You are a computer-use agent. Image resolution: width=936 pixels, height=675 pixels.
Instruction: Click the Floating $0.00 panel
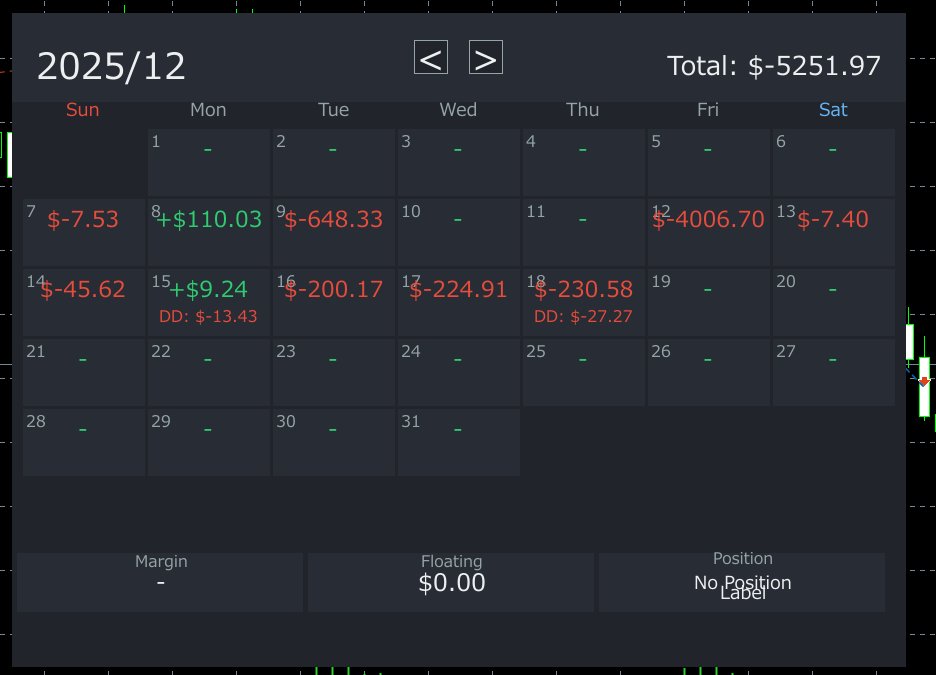[x=451, y=582]
